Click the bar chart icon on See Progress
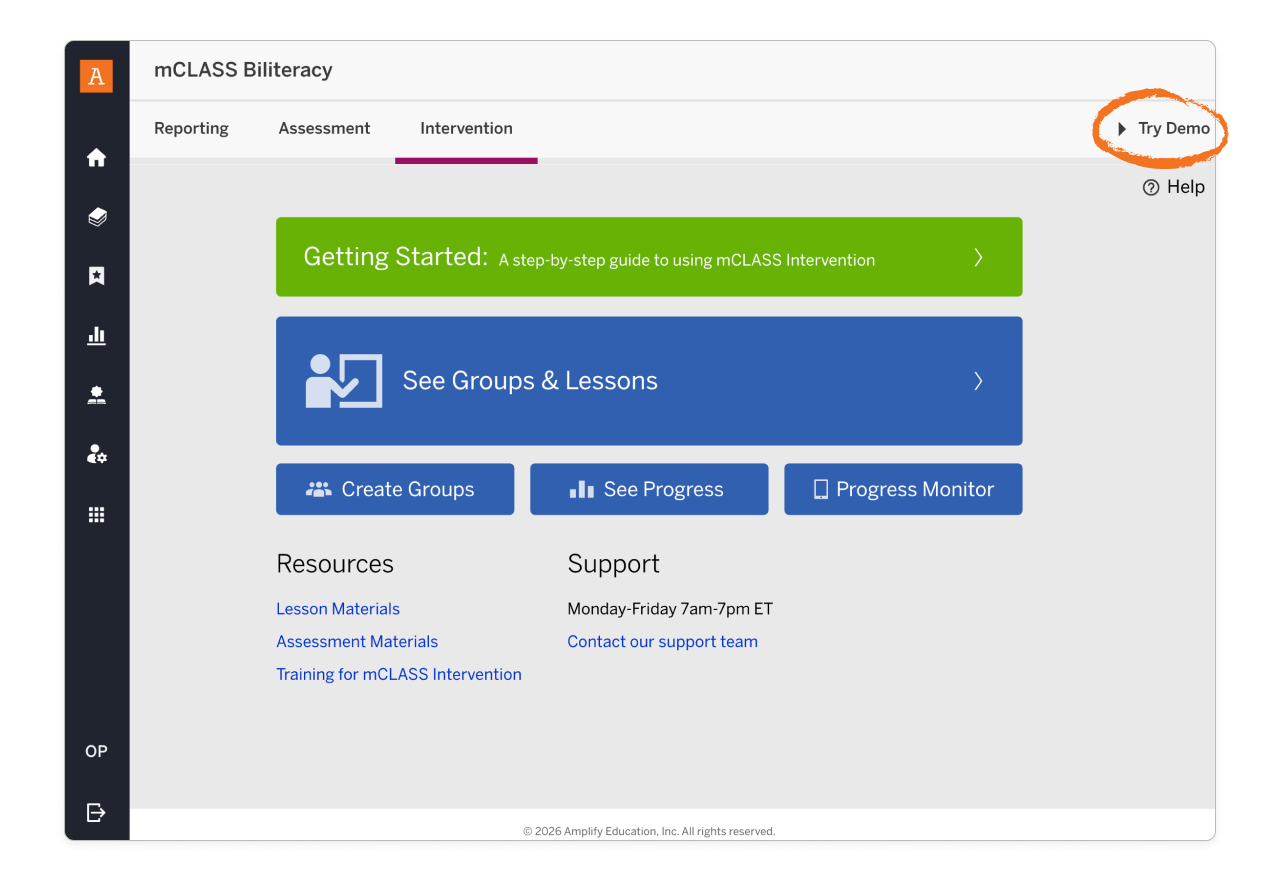Image resolution: width=1280 pixels, height=881 pixels. point(582,489)
